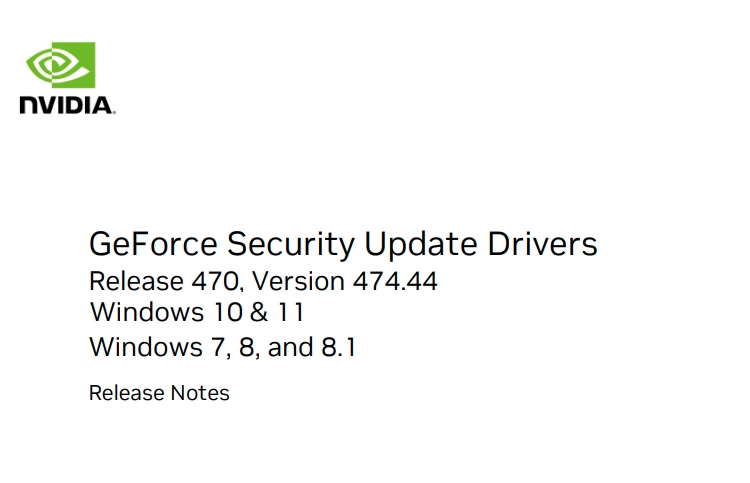Click the number 11 in Windows line
This screenshot has height=483, width=750.
coord(290,312)
